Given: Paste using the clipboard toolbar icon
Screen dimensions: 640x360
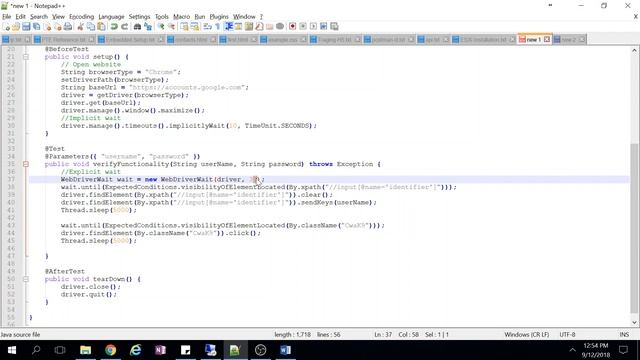Looking at the screenshot, I should pos(101,27).
